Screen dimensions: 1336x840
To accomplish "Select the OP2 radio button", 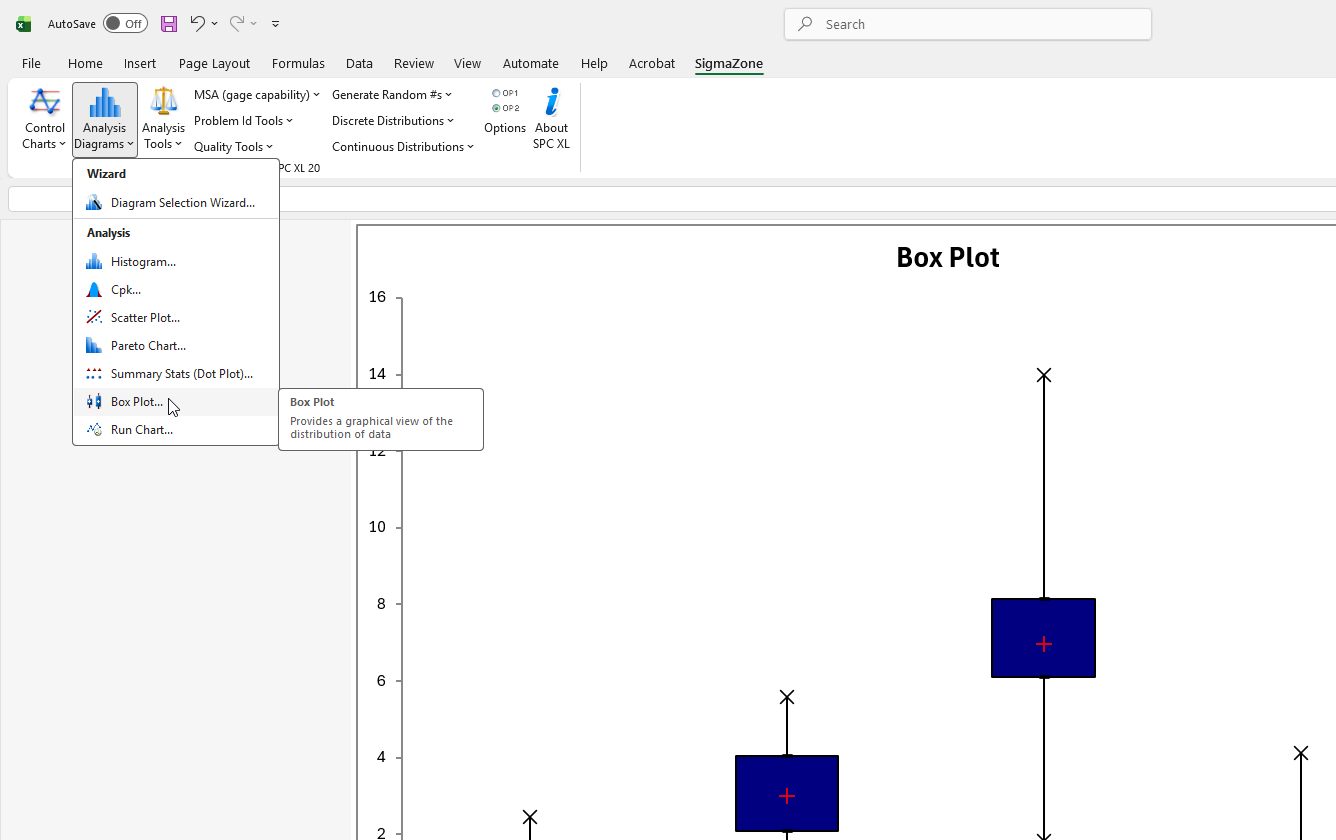I will click(x=494, y=107).
